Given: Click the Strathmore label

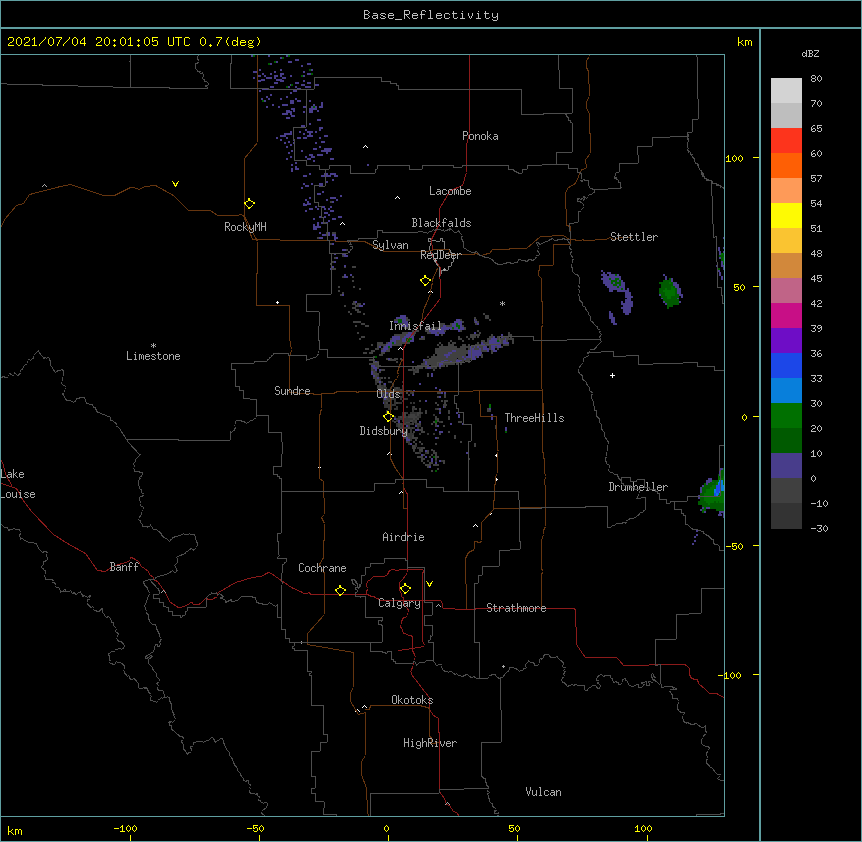Looking at the screenshot, I should coord(516,608).
